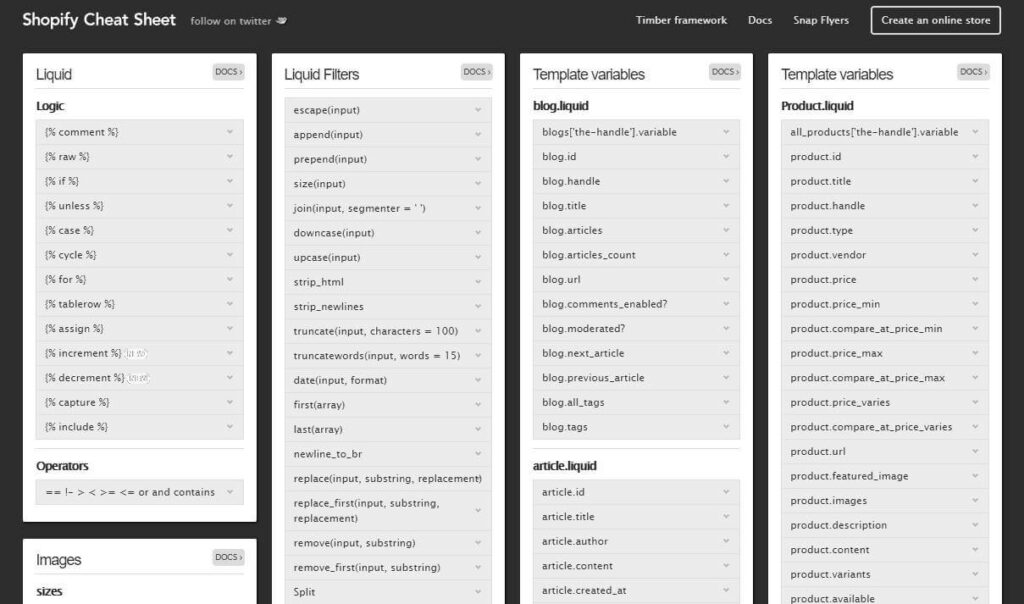Expand the blog.articles_count row chevron
Viewport: 1024px width, 604px height.
pos(726,255)
